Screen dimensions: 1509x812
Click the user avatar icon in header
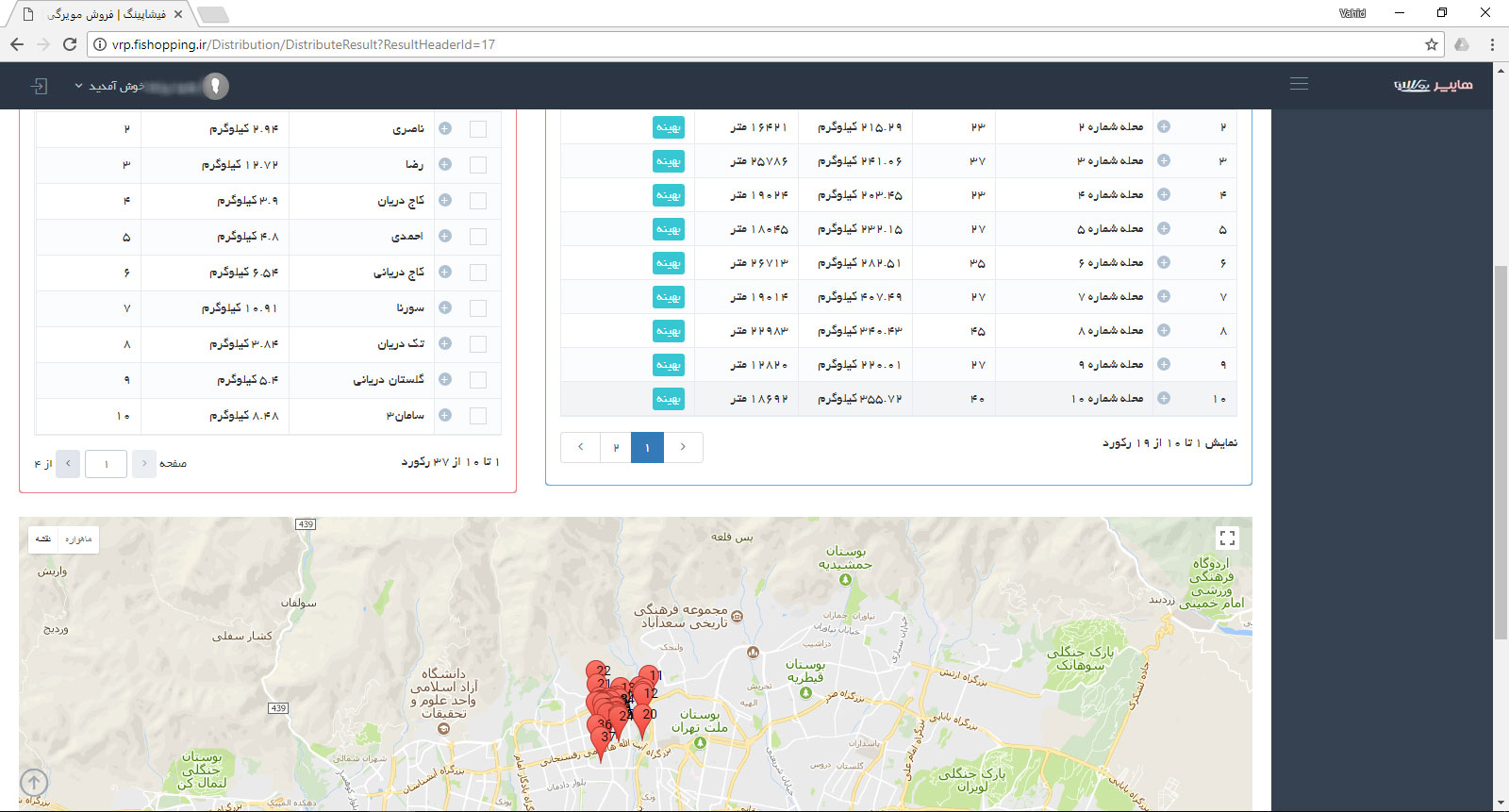216,86
